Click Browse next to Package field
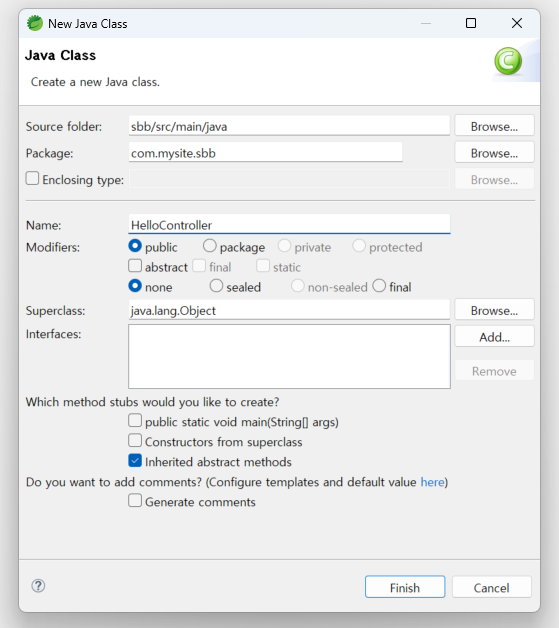Screen dimensions: 559x628 pos(494,153)
